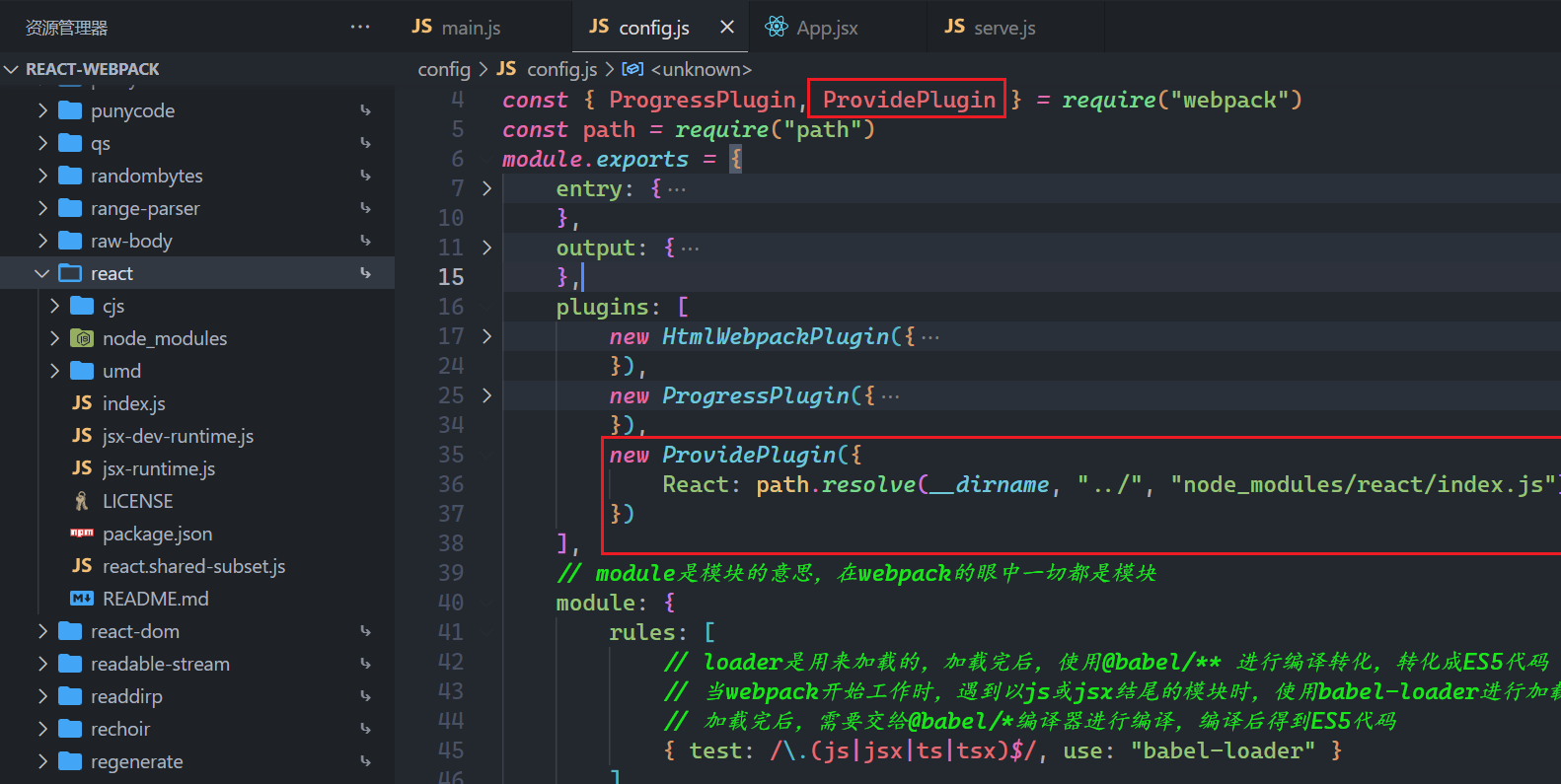1561x784 pixels.
Task: Click the symlink arrow beside punycode
Action: [366, 110]
